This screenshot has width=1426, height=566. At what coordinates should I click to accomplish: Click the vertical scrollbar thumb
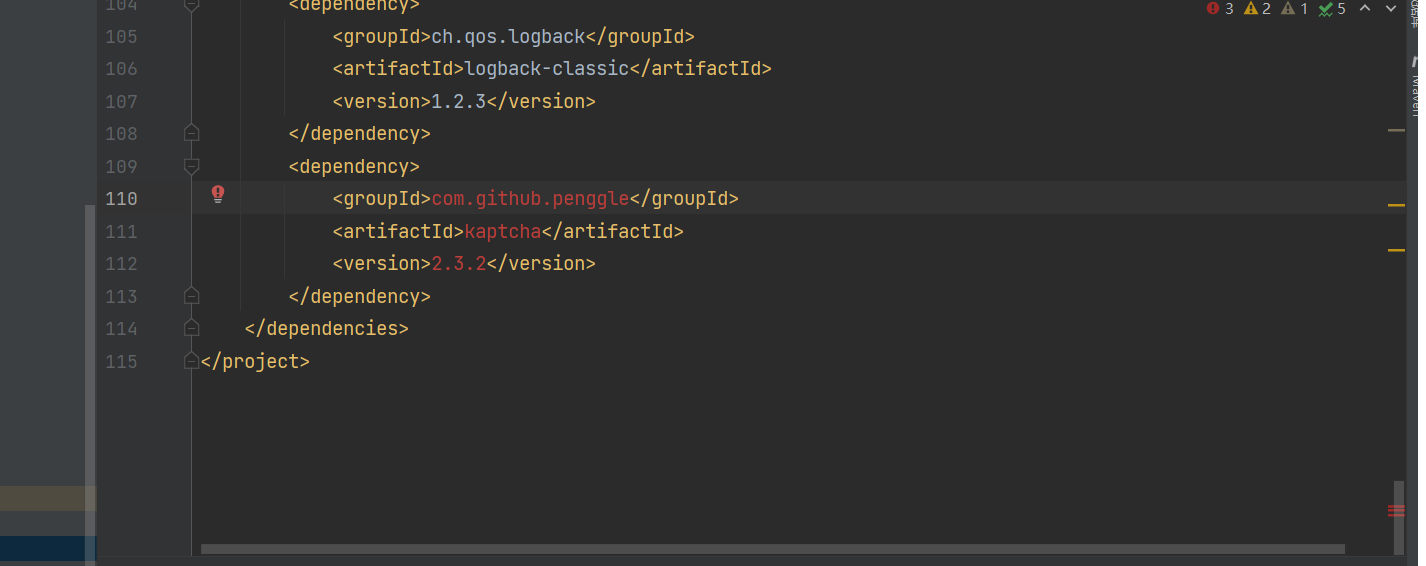(1398, 516)
